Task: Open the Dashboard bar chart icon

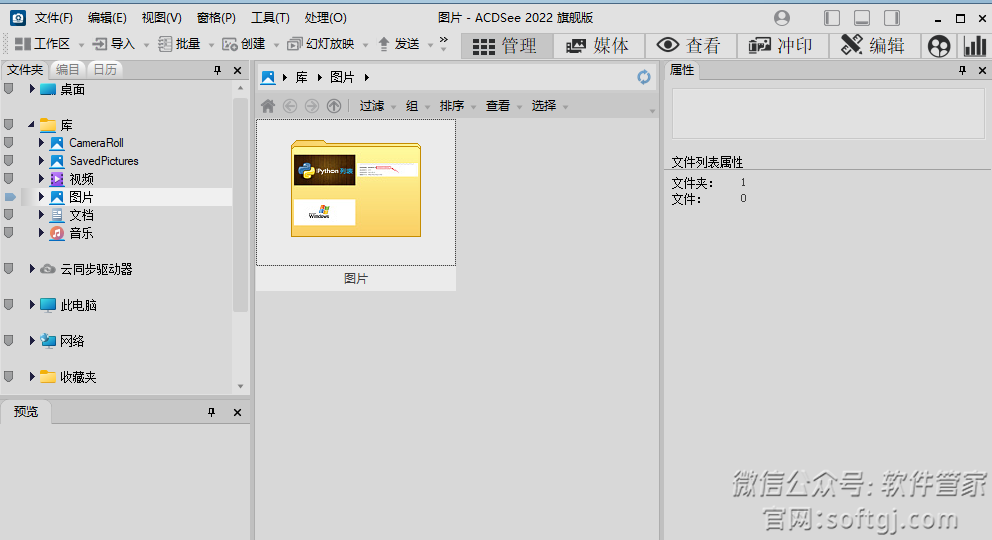Action: tap(974, 45)
